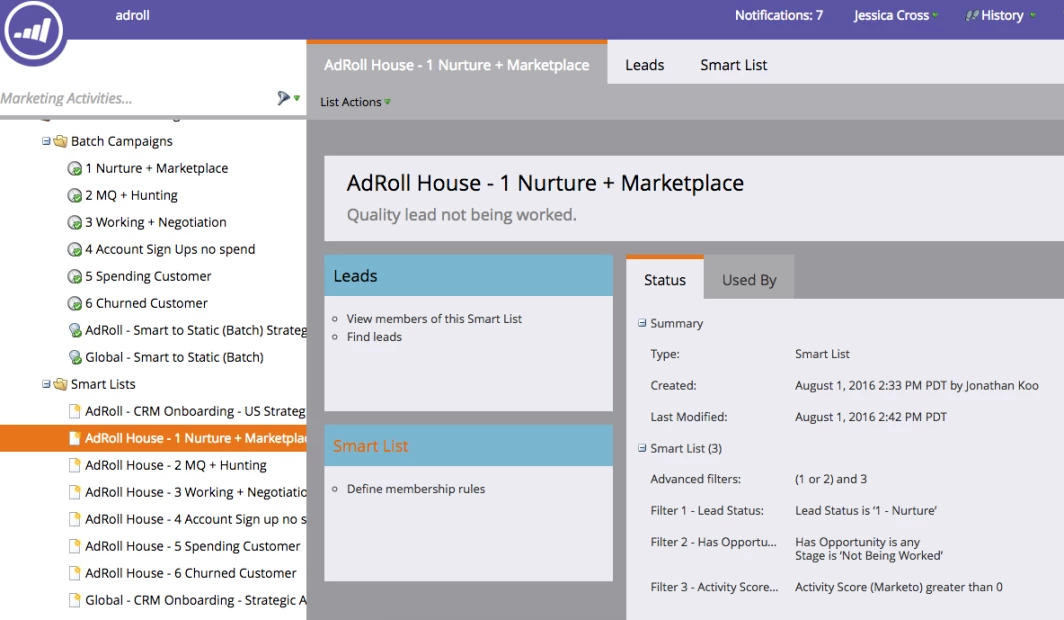Viewport: 1064px width, 620px height.
Task: Click the 5 Spending Customer campaign icon
Action: point(75,277)
